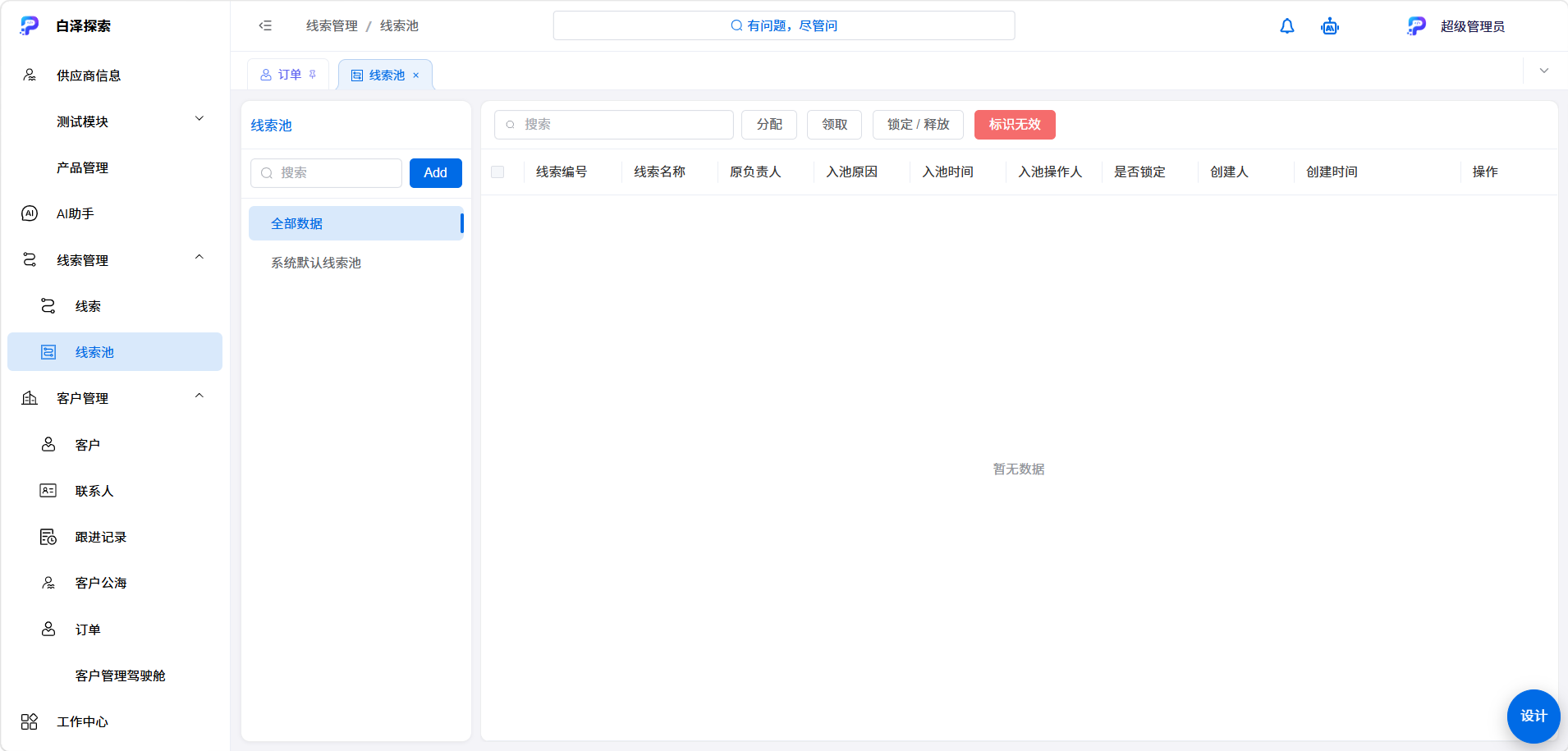Click the 客户公海 icon
The image size is (1568, 751).
point(48,583)
